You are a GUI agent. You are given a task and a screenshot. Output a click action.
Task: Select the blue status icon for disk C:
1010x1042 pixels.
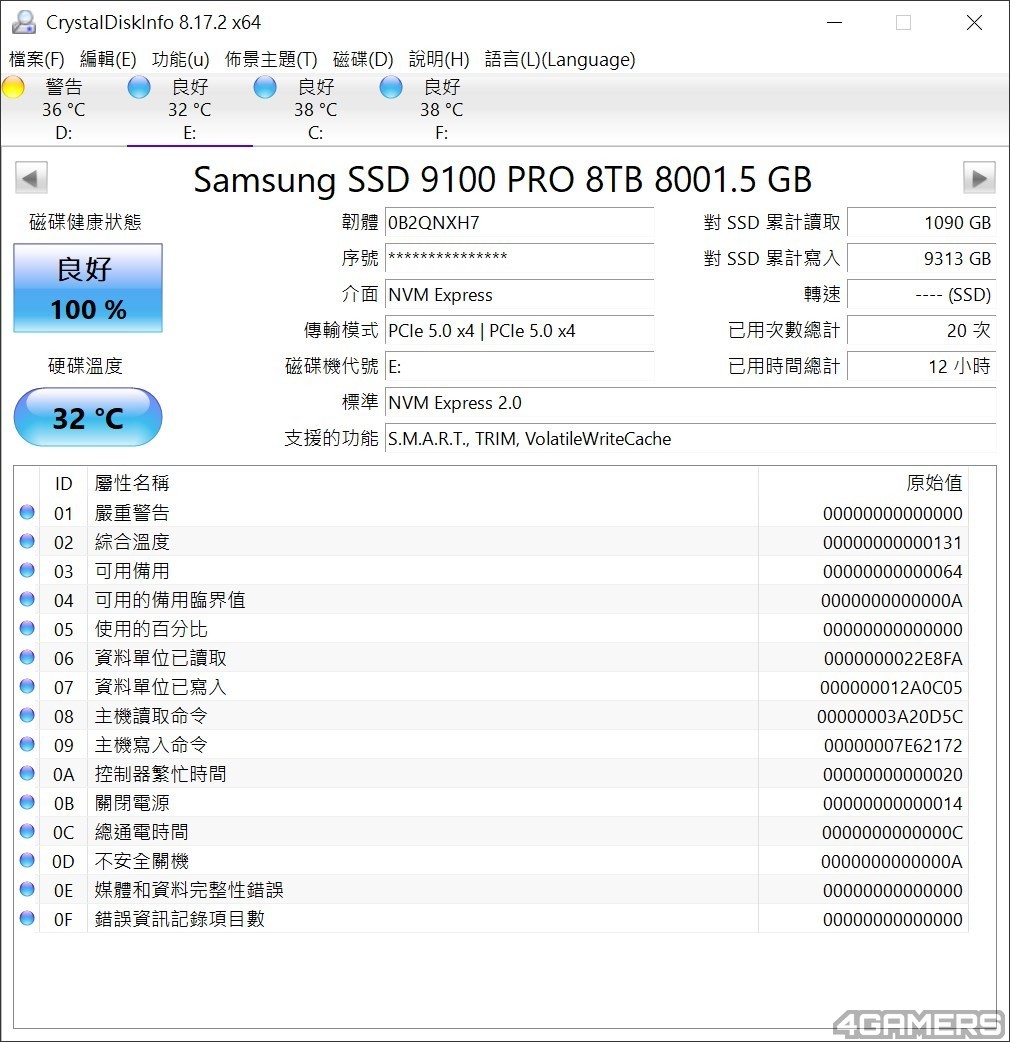265,88
